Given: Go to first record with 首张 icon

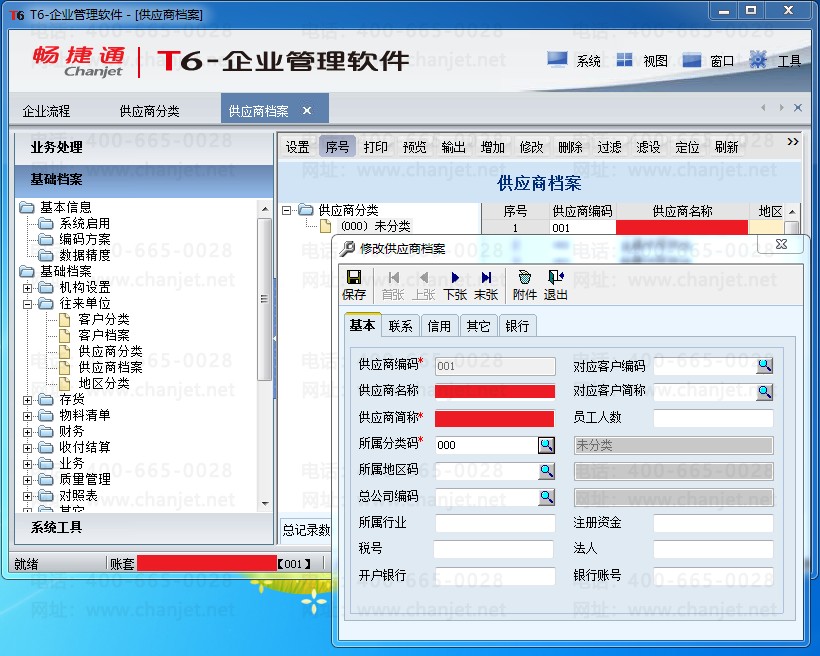Looking at the screenshot, I should 393,277.
